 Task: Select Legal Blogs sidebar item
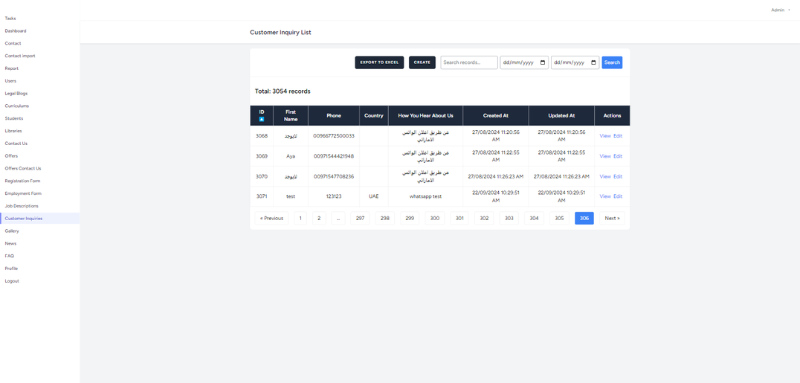coord(16,93)
